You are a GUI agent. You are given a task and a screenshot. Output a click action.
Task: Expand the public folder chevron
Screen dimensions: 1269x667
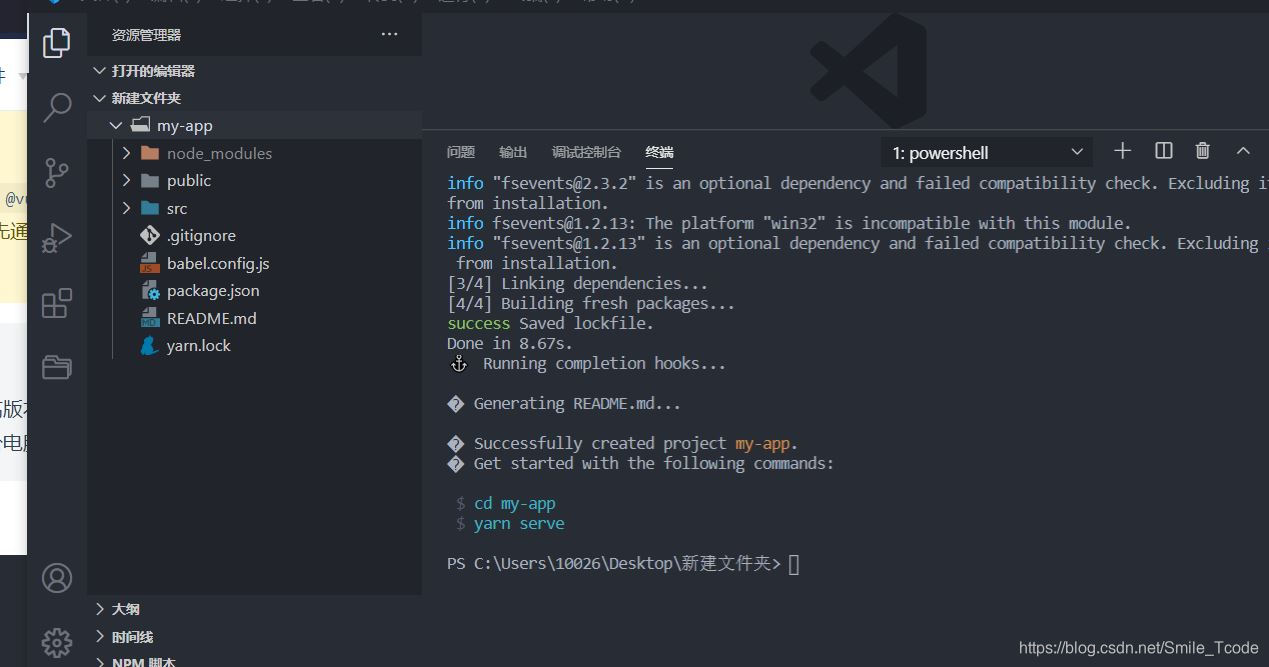point(126,180)
